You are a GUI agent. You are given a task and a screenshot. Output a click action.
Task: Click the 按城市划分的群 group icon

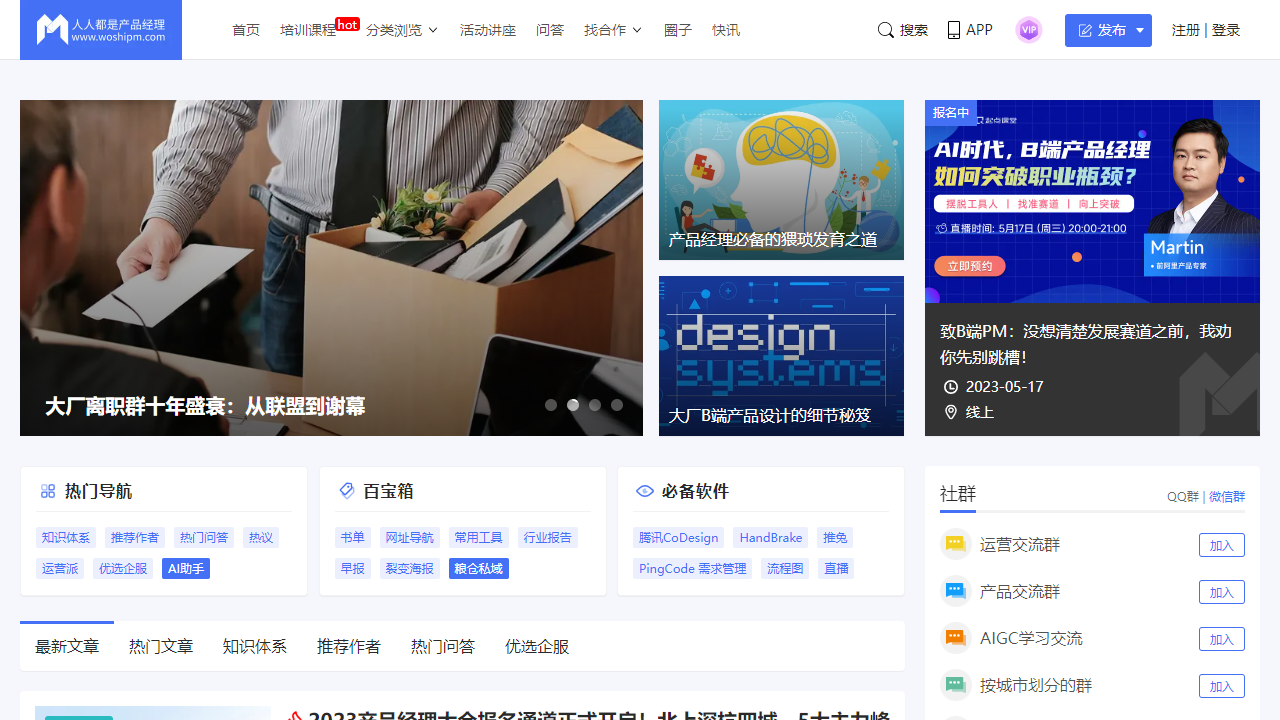click(956, 685)
